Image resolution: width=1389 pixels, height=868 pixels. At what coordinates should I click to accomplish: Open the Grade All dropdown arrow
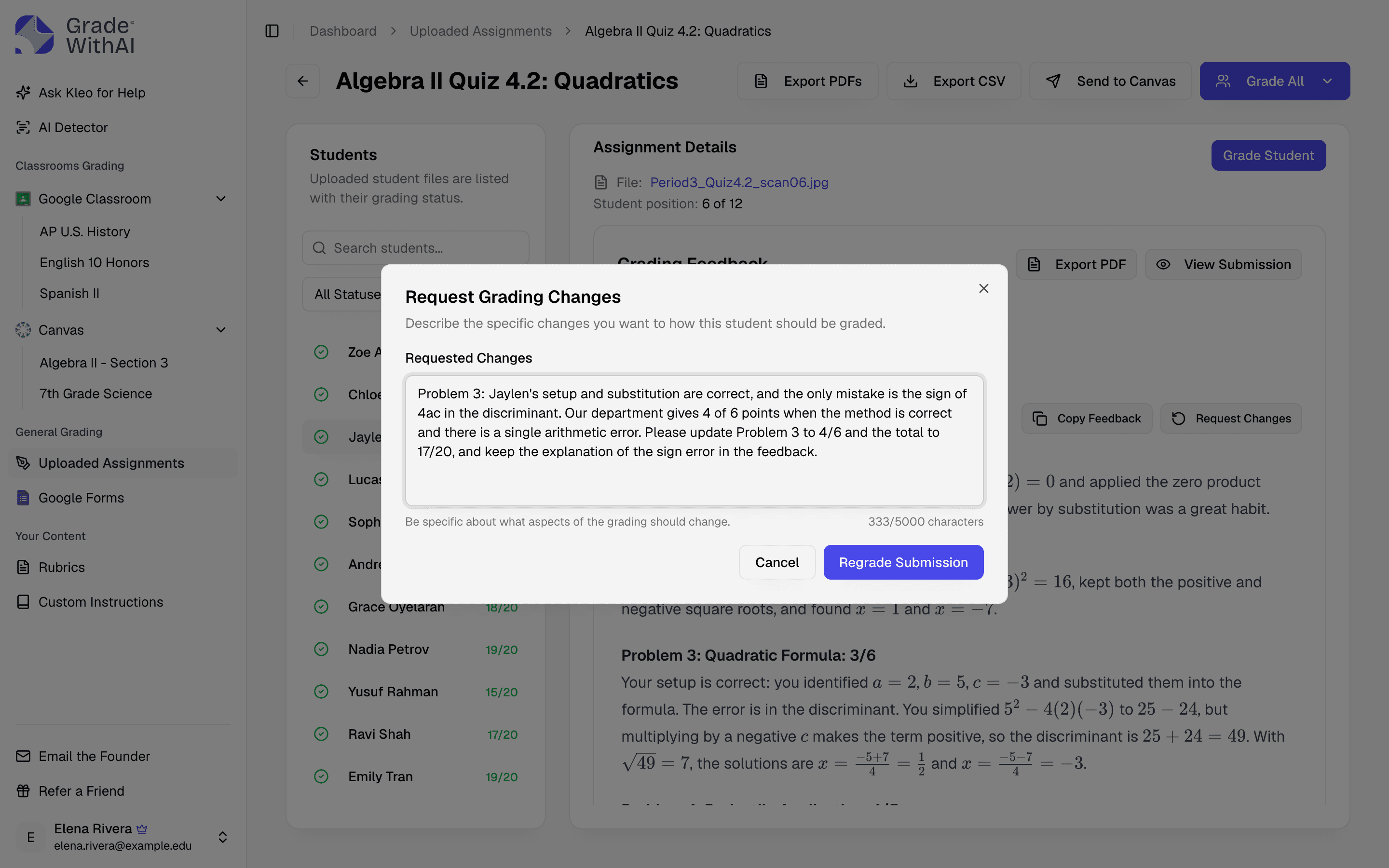1327,81
